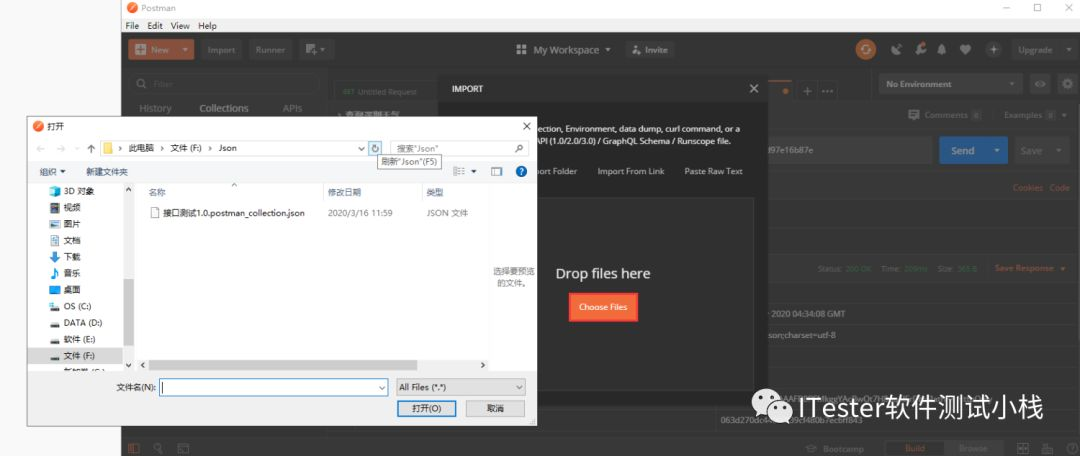Click the Import button in Postman toolbar

(x=221, y=50)
